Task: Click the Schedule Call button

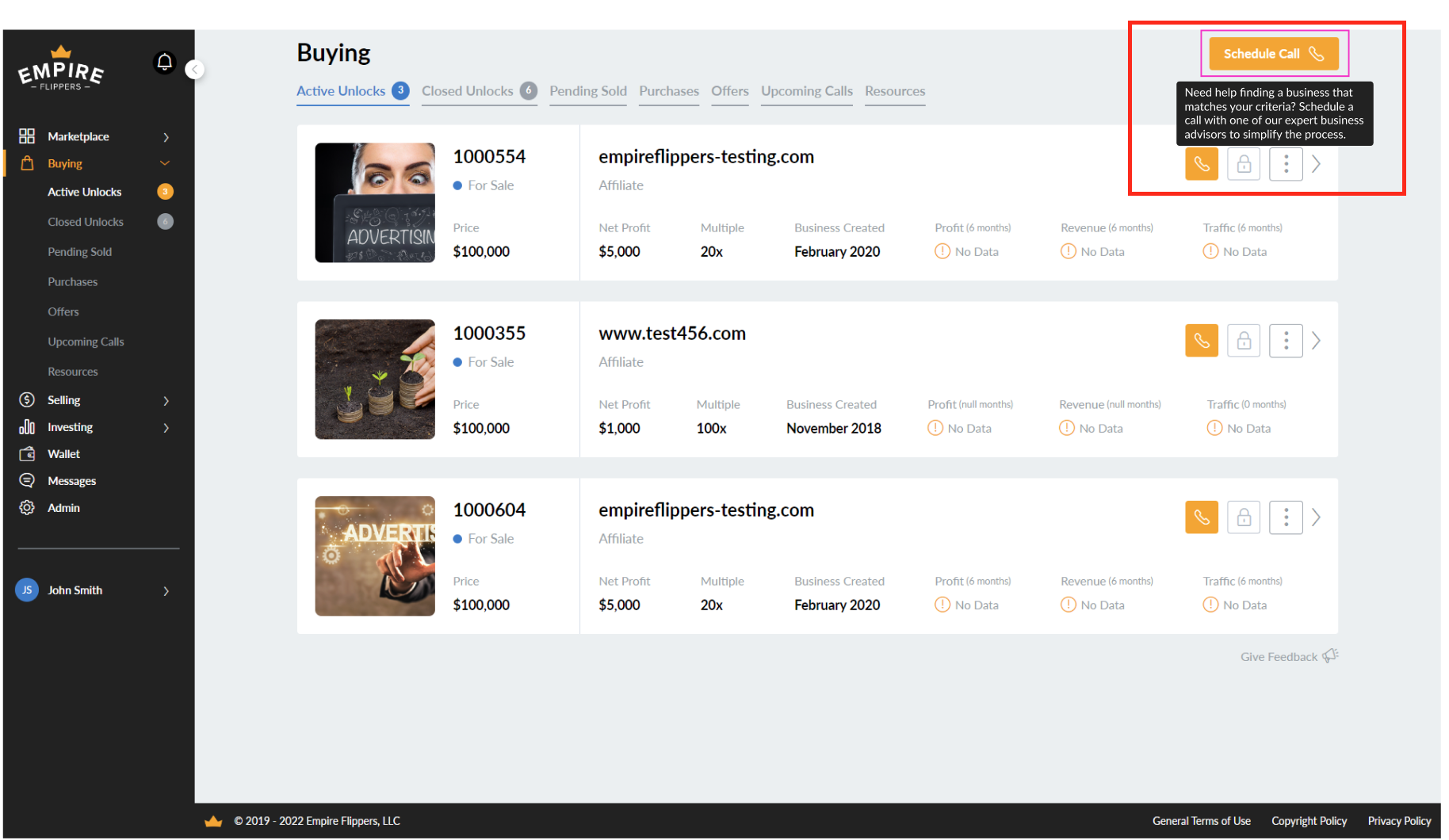Action: [x=1273, y=54]
